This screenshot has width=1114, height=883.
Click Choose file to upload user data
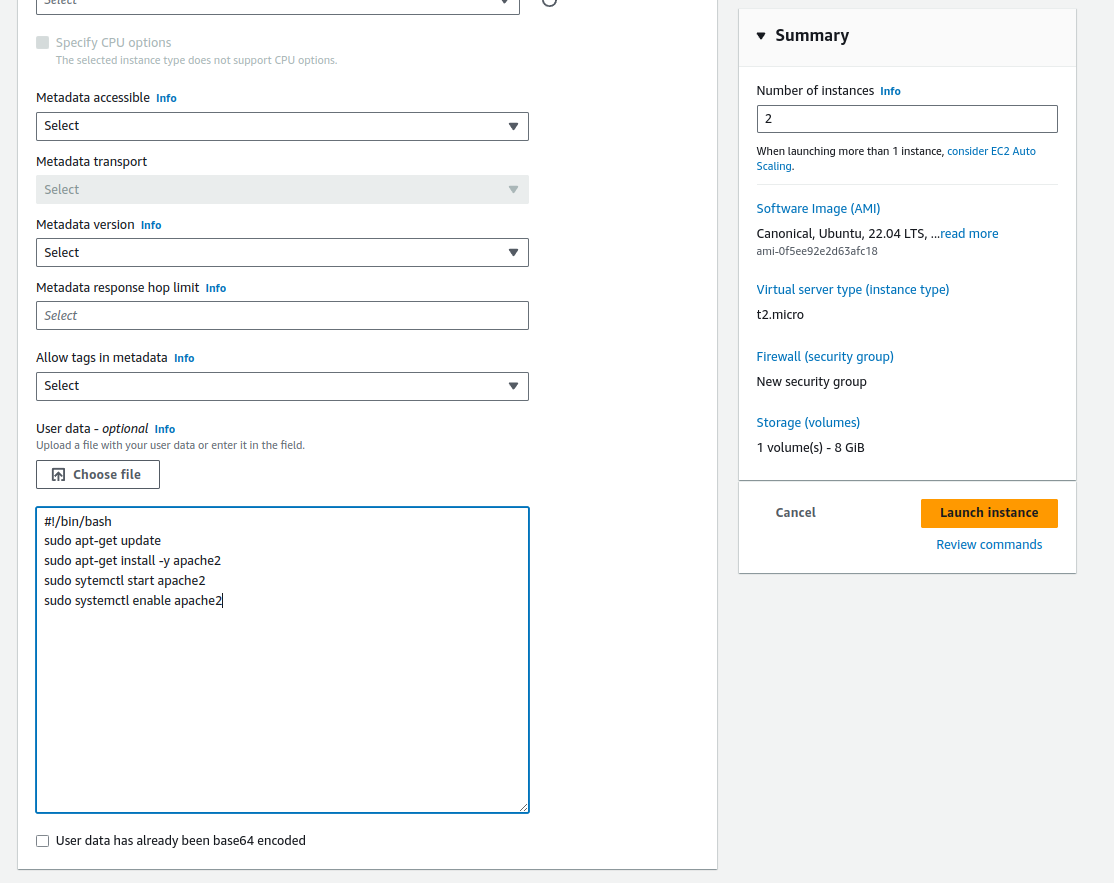click(98, 475)
